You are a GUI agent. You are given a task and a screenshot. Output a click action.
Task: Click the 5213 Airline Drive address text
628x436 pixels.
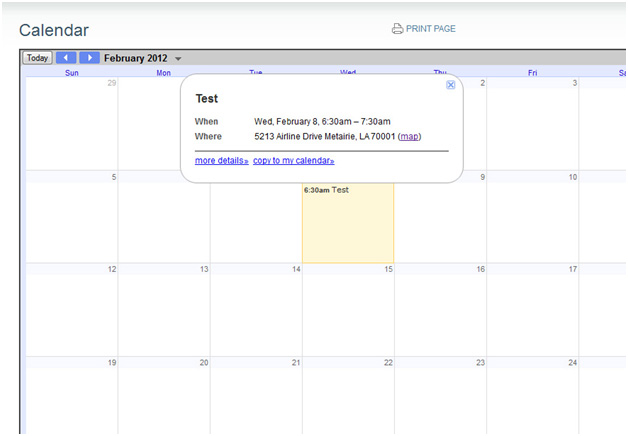click(x=325, y=137)
